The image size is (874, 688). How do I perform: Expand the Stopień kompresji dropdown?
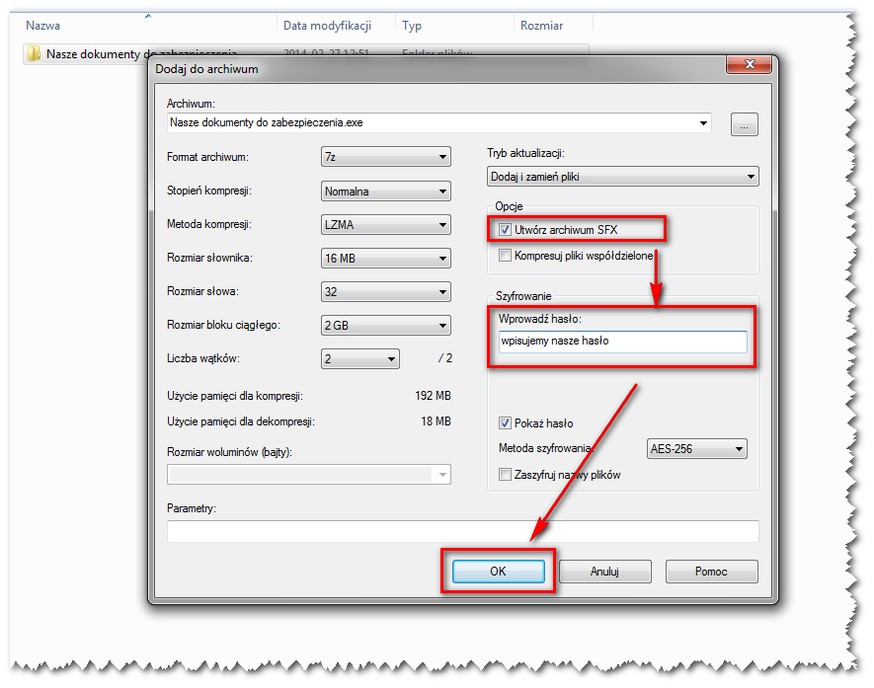coord(385,191)
